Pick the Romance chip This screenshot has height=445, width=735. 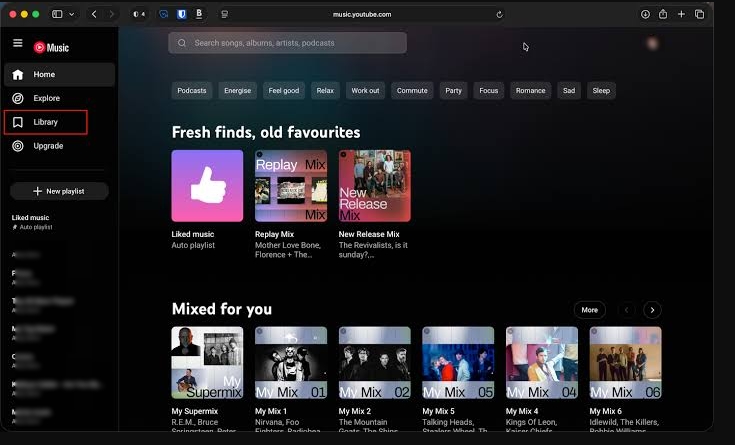click(x=531, y=91)
